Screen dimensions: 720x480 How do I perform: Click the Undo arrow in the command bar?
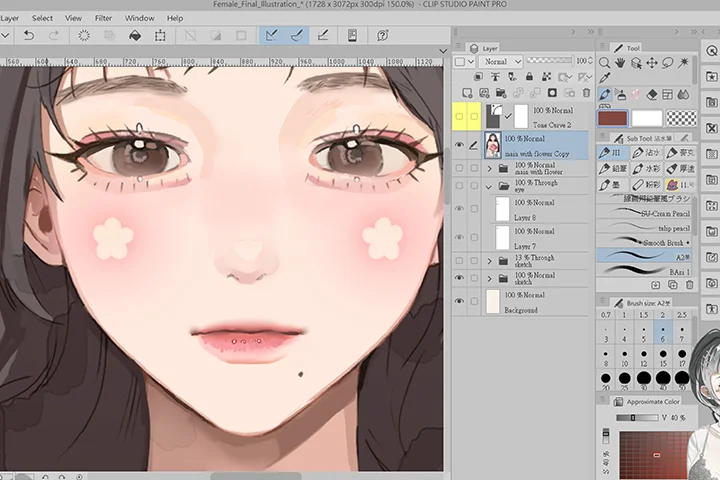click(x=28, y=35)
